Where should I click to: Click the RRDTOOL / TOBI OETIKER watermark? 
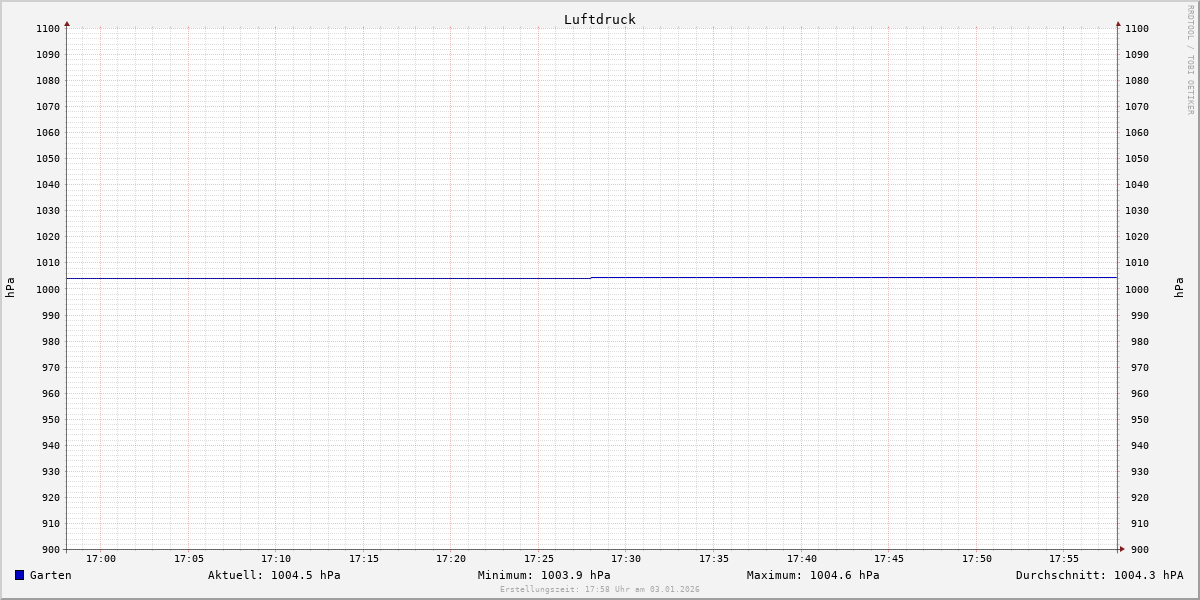pyautogui.click(x=1190, y=60)
